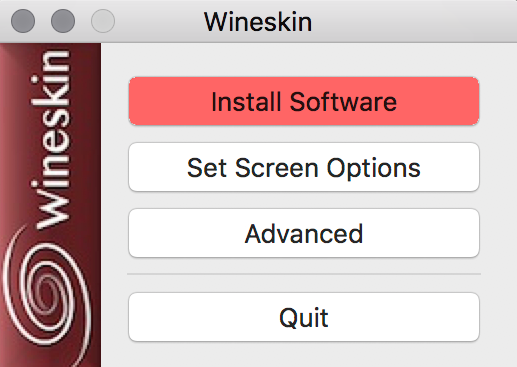
Task: Click the second gray traffic-light button
Action: (x=63, y=21)
